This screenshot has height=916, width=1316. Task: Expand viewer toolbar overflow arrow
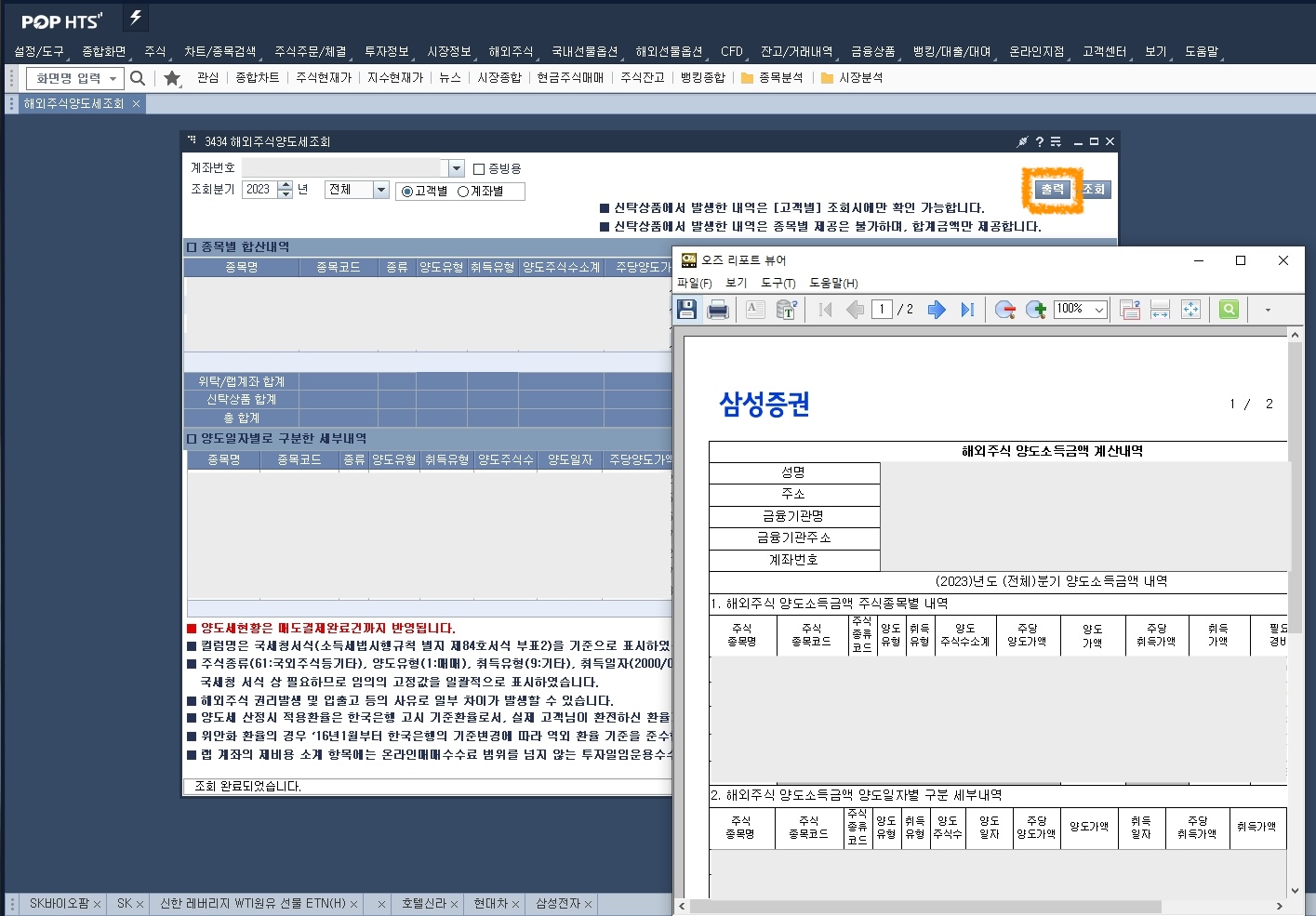(x=1268, y=310)
